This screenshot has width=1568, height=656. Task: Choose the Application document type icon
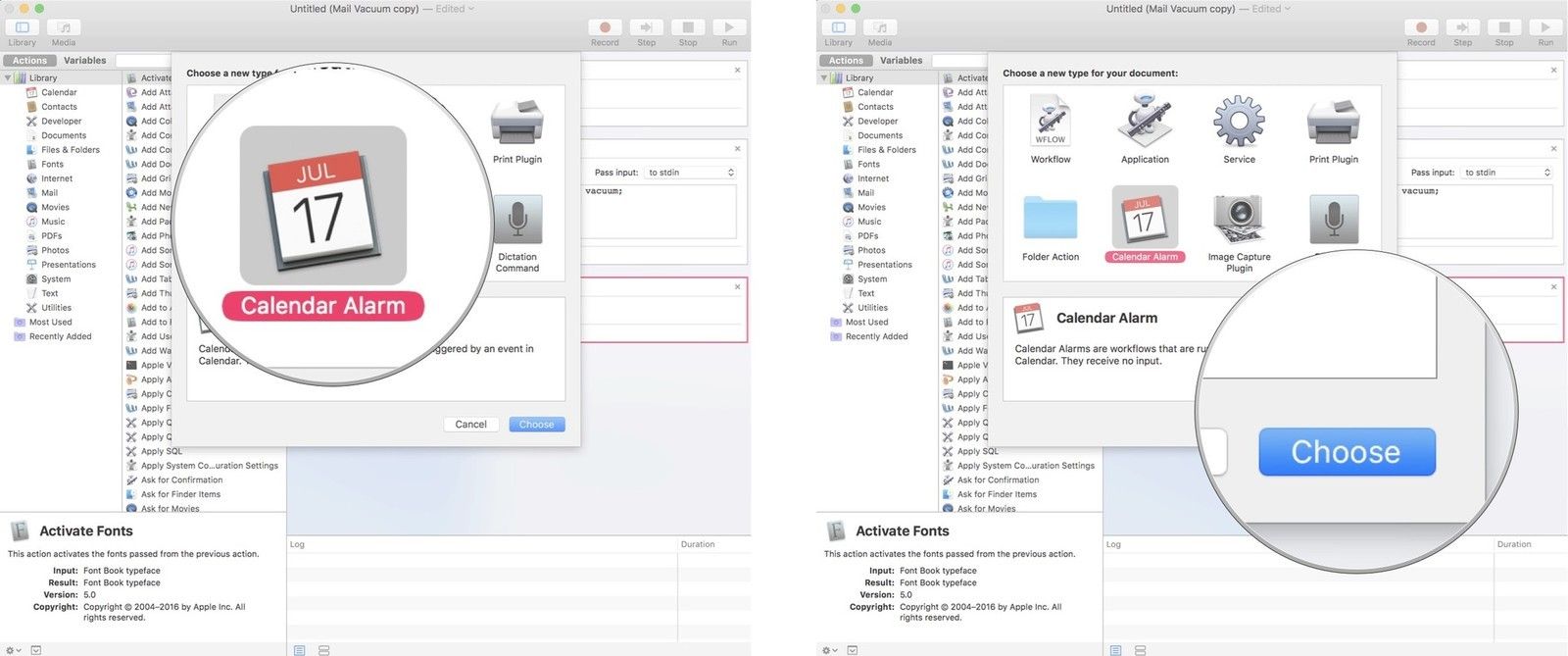click(1144, 122)
